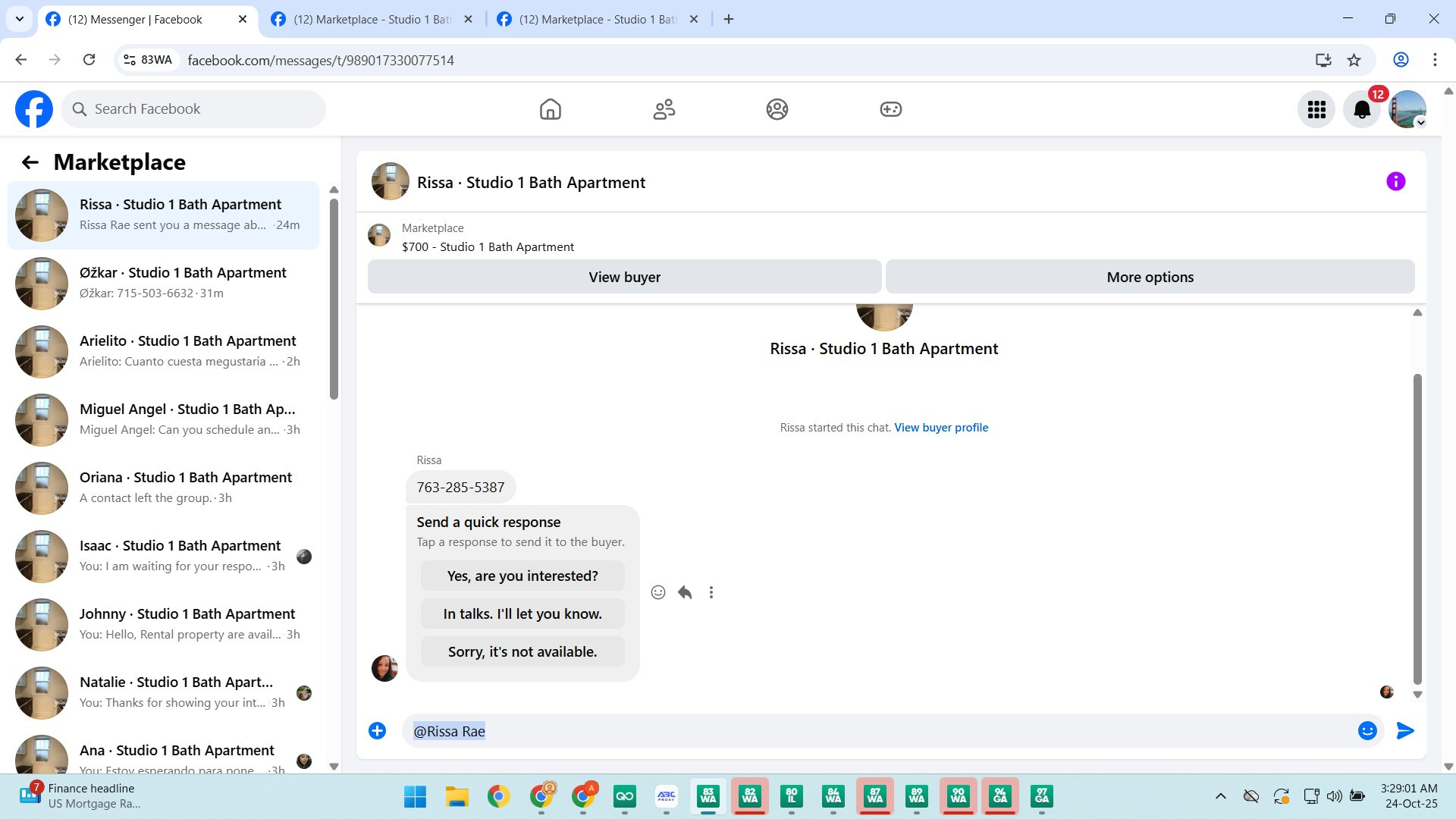Open the Groups icon in top navigation
This screenshot has width=1456, height=819.
(x=777, y=109)
